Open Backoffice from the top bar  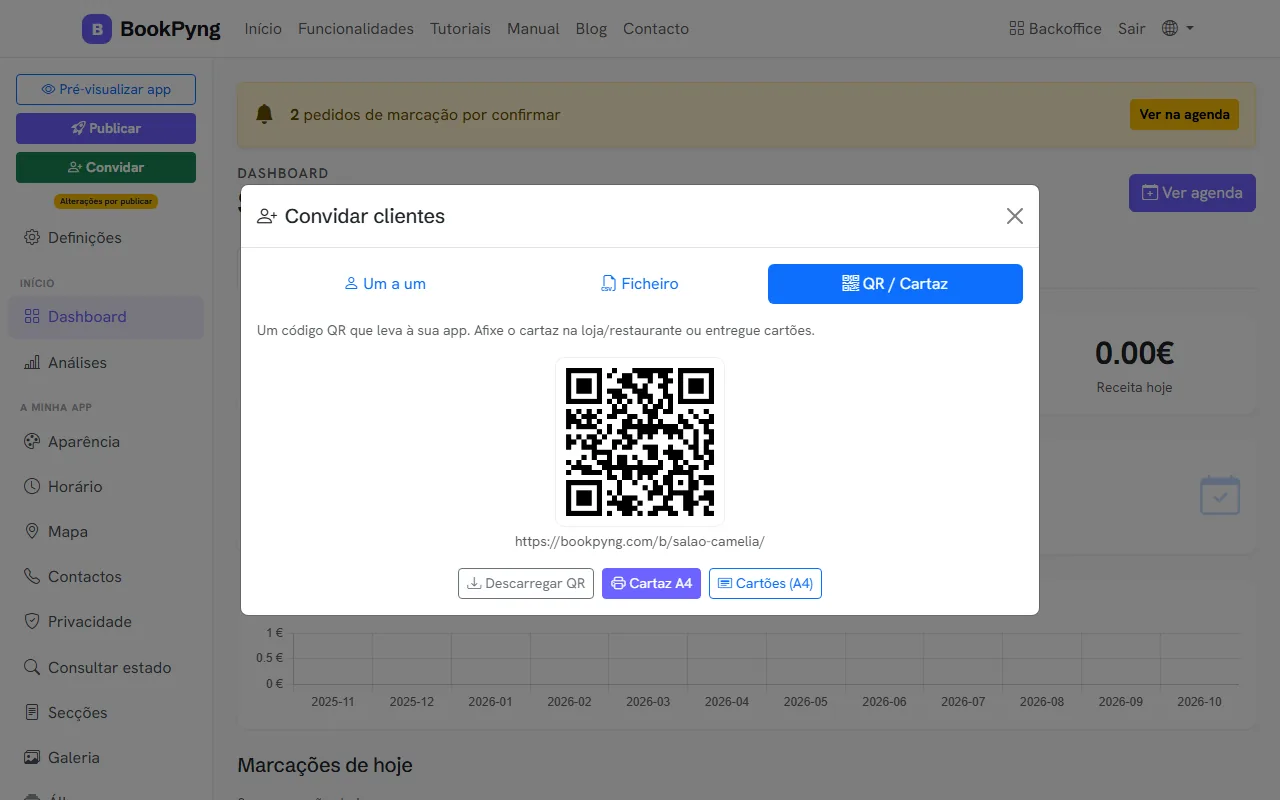click(1055, 28)
